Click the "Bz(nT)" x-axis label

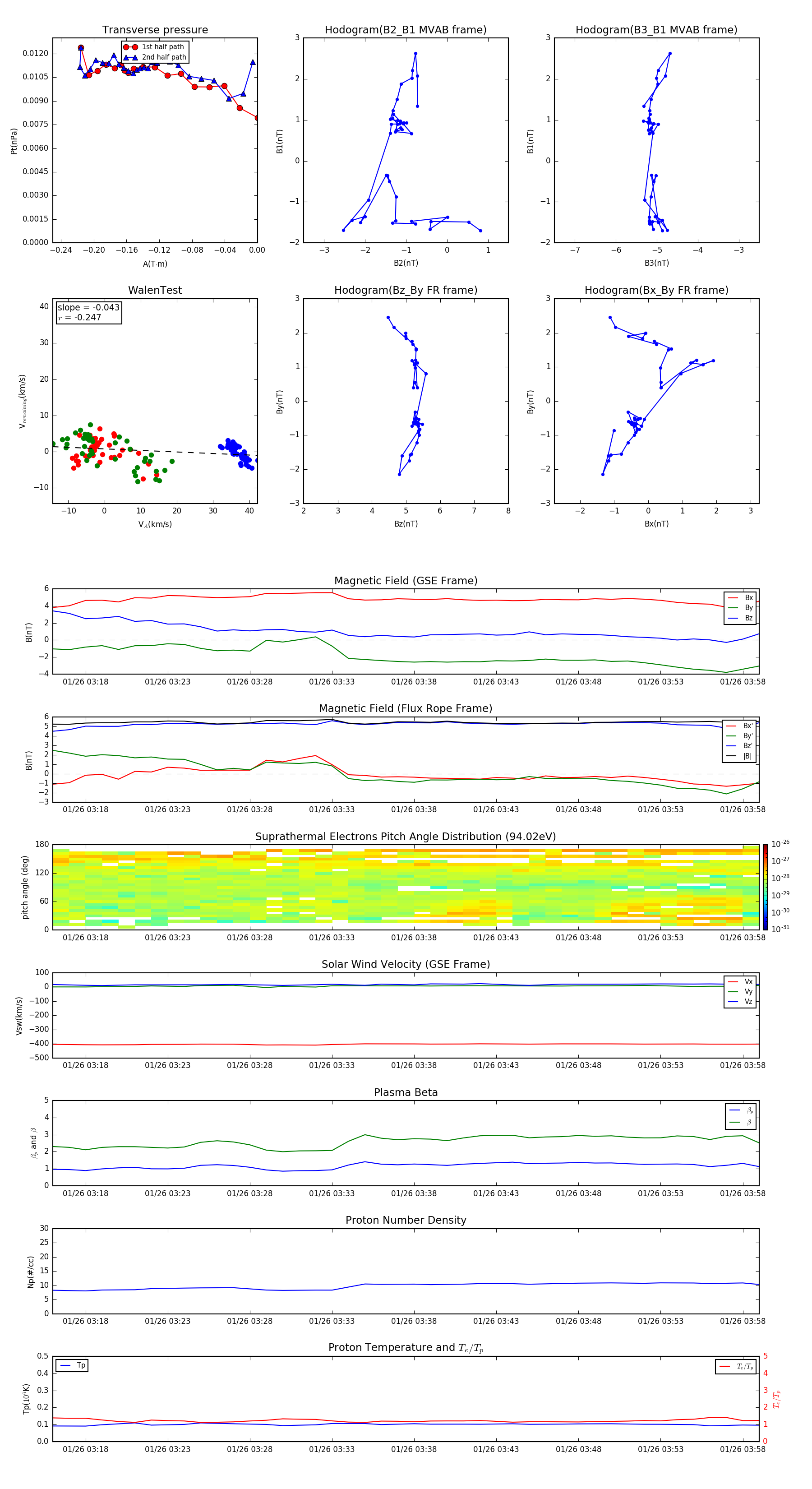(406, 524)
